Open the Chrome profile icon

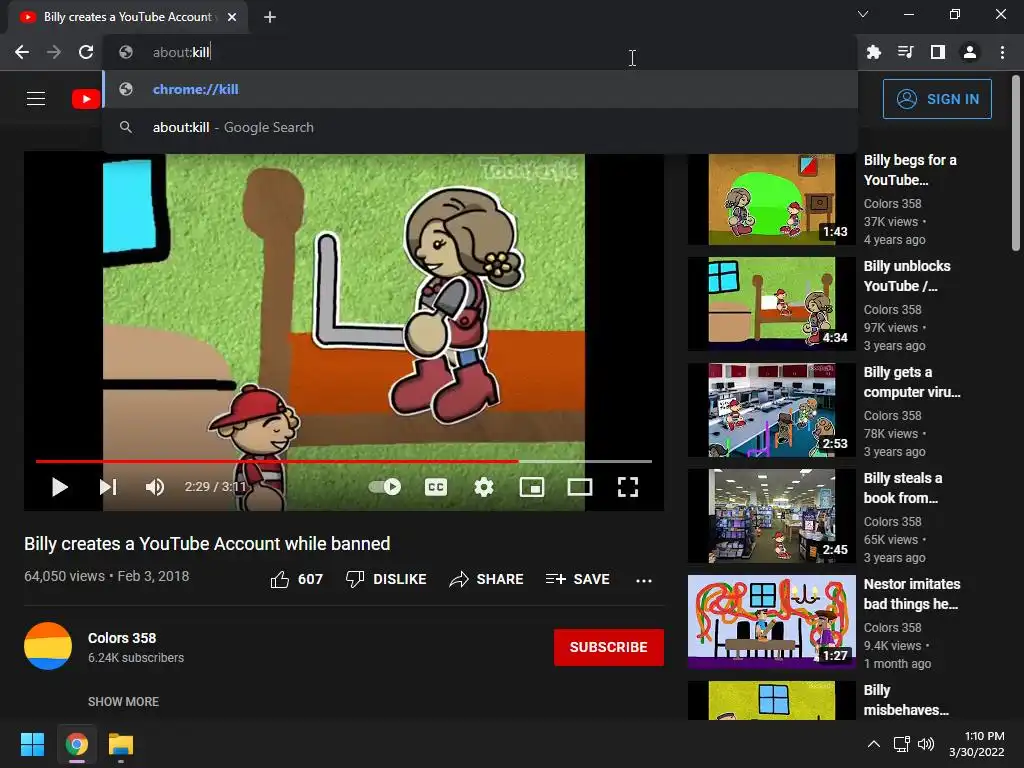coord(970,52)
